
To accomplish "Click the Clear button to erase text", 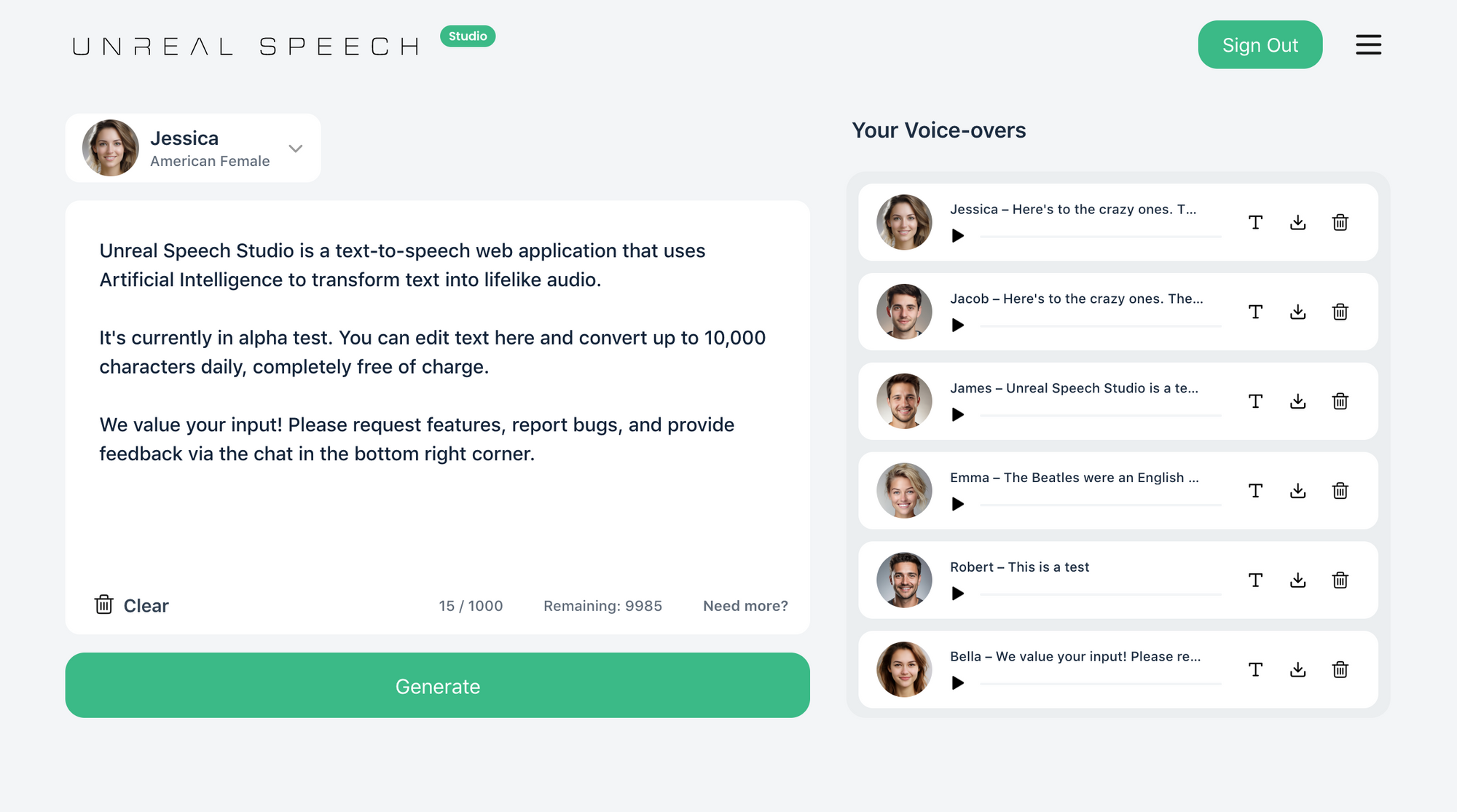I will coord(133,604).
